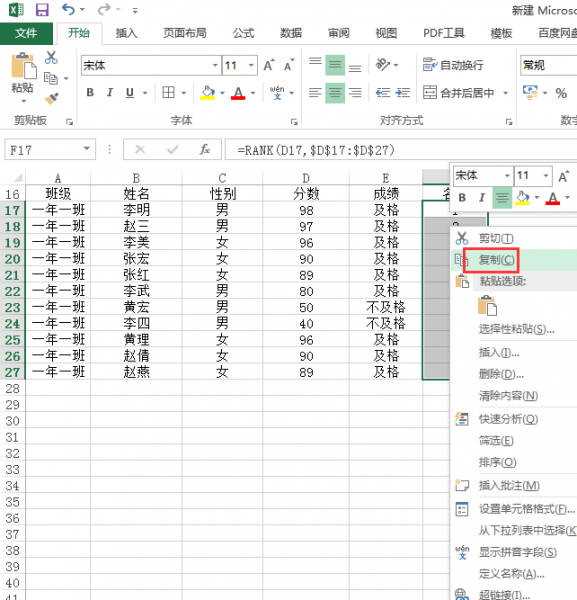Viewport: 577px width, 600px height.
Task: Click the select-all corner triangle of sheet
Action: 18,178
